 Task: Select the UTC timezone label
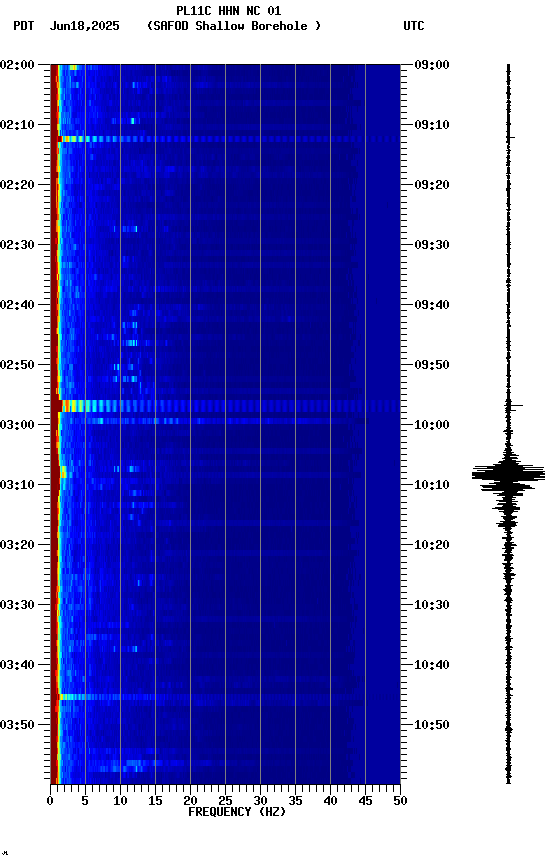pos(414,26)
